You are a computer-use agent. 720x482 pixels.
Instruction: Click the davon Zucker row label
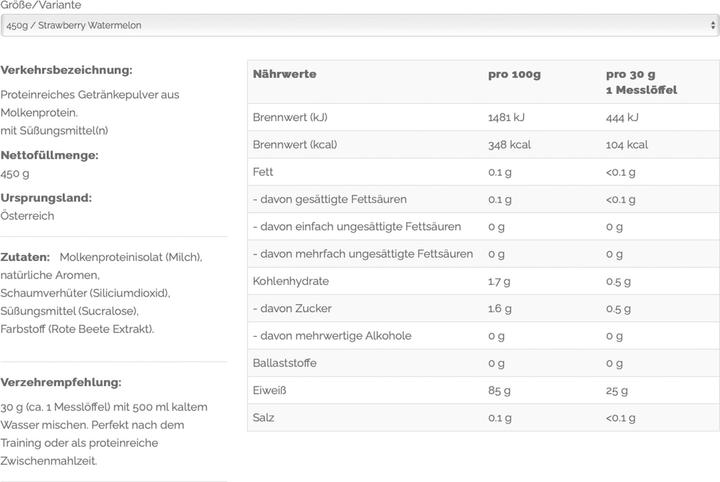point(289,308)
